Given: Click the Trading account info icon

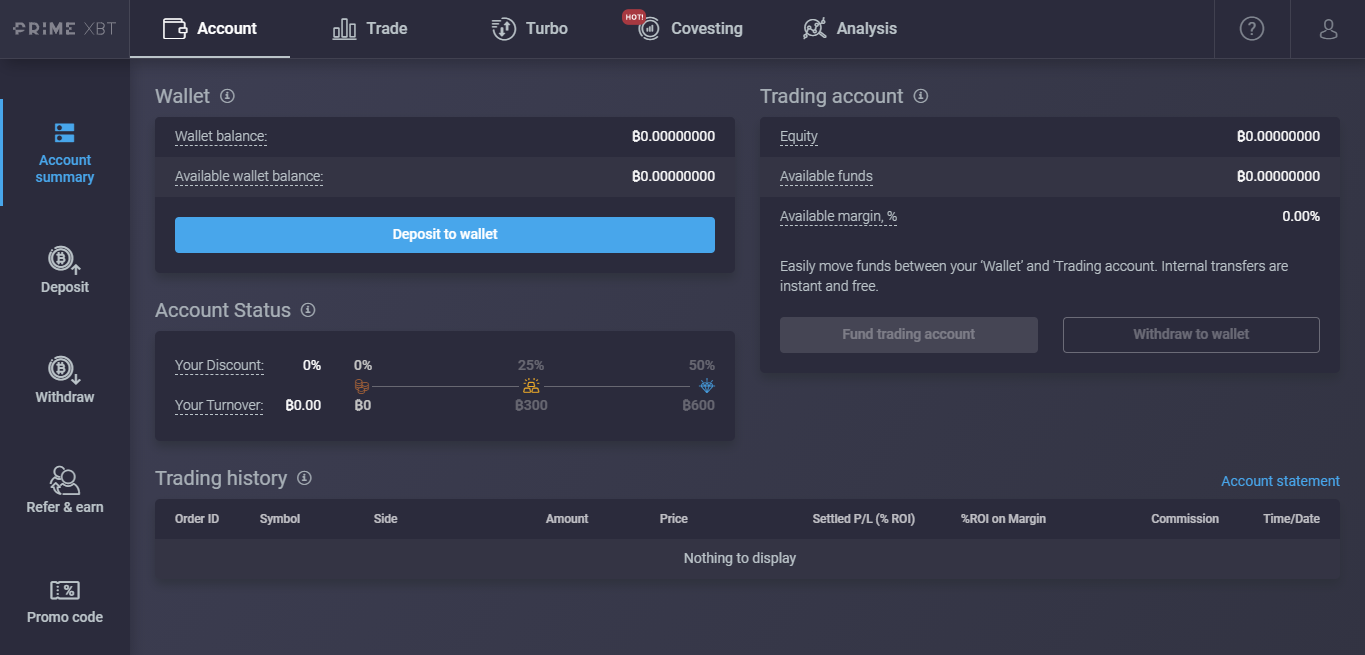Looking at the screenshot, I should coord(921,96).
